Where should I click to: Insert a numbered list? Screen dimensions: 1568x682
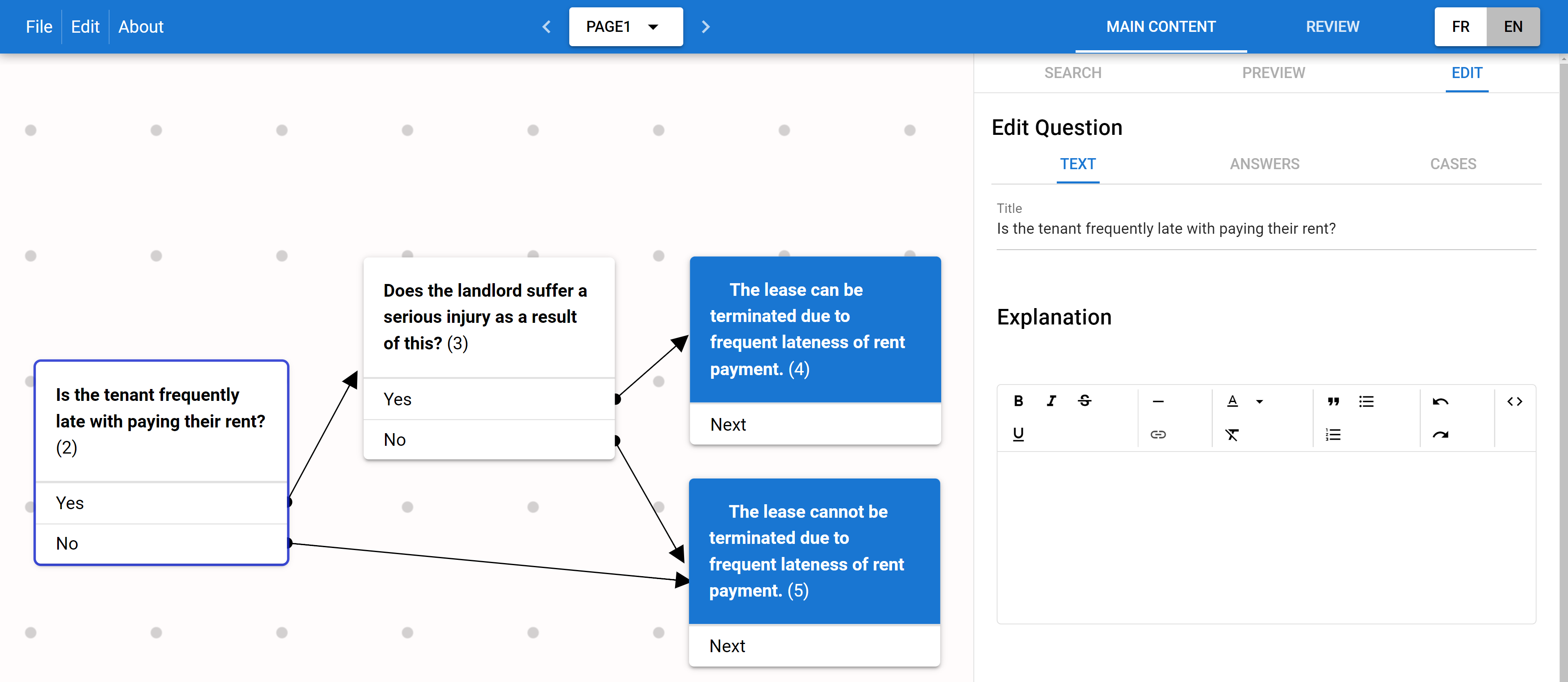click(1333, 434)
